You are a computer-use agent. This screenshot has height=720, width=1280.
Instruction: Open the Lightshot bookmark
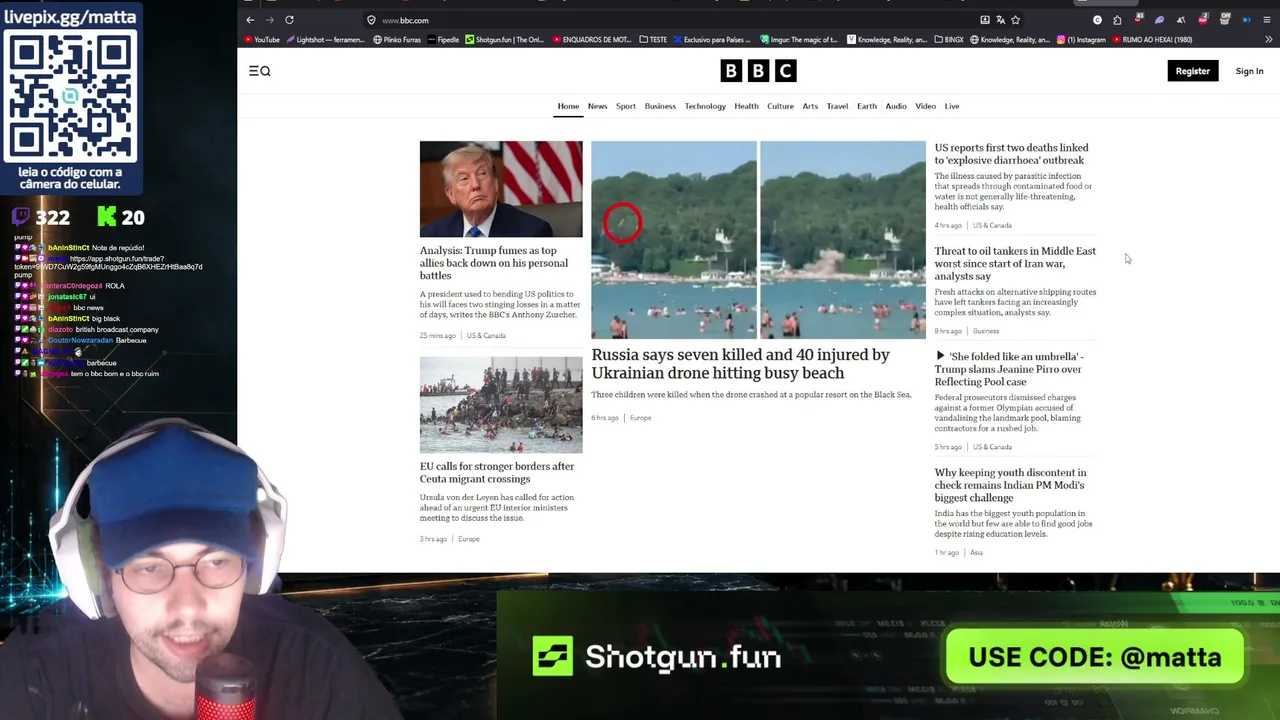coord(325,40)
